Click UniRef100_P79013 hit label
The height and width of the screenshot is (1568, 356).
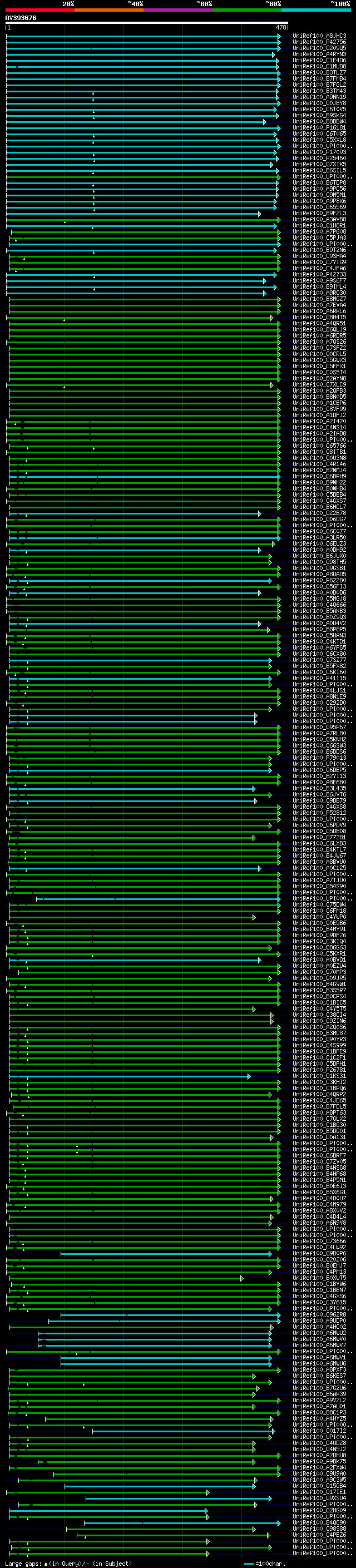(319, 758)
